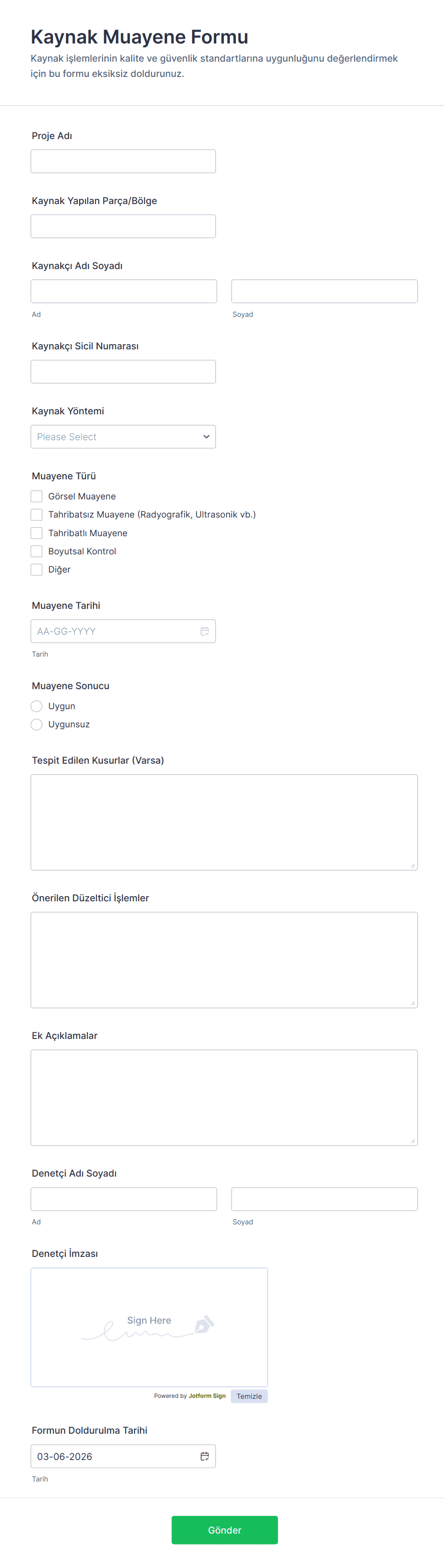Click inside the Önerilen Düzeltici İşlemler textarea
This screenshot has height=1568, width=444.
coord(224,959)
